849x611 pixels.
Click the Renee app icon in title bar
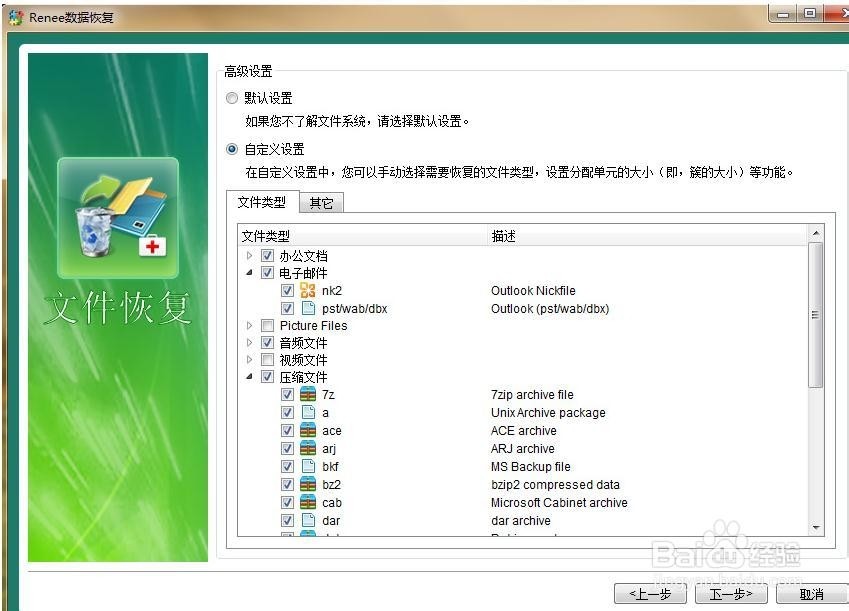(16, 17)
